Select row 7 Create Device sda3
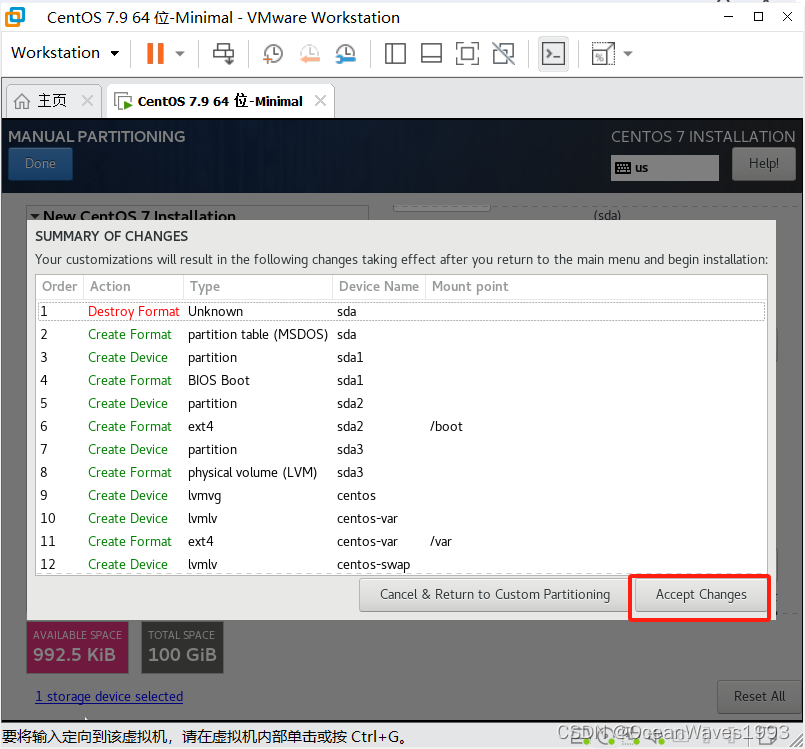805x749 pixels. pos(401,450)
